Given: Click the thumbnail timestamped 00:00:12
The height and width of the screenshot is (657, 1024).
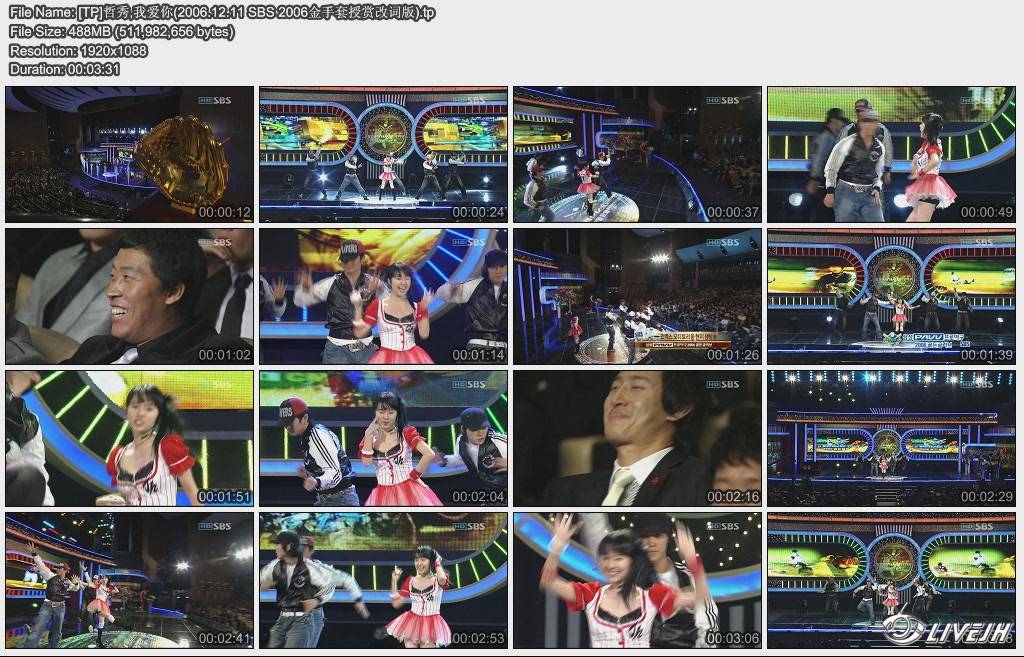Looking at the screenshot, I should click(129, 154).
